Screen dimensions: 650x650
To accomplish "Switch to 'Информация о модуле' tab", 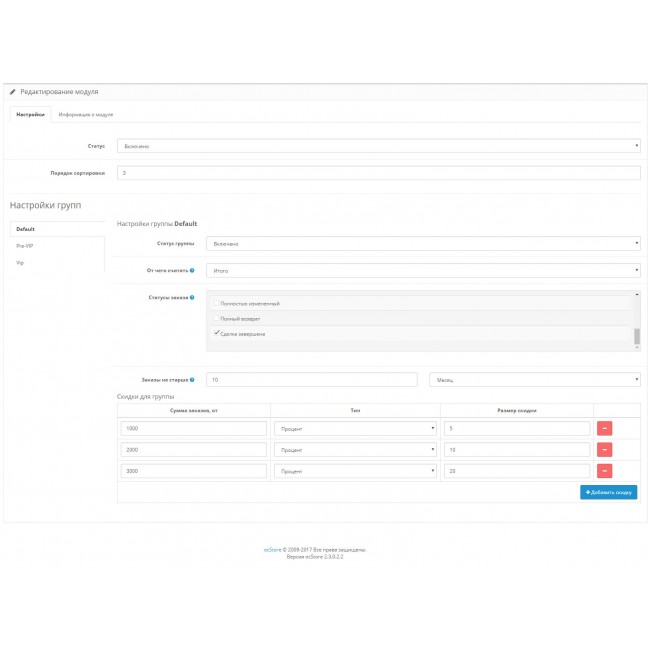I will point(85,115).
